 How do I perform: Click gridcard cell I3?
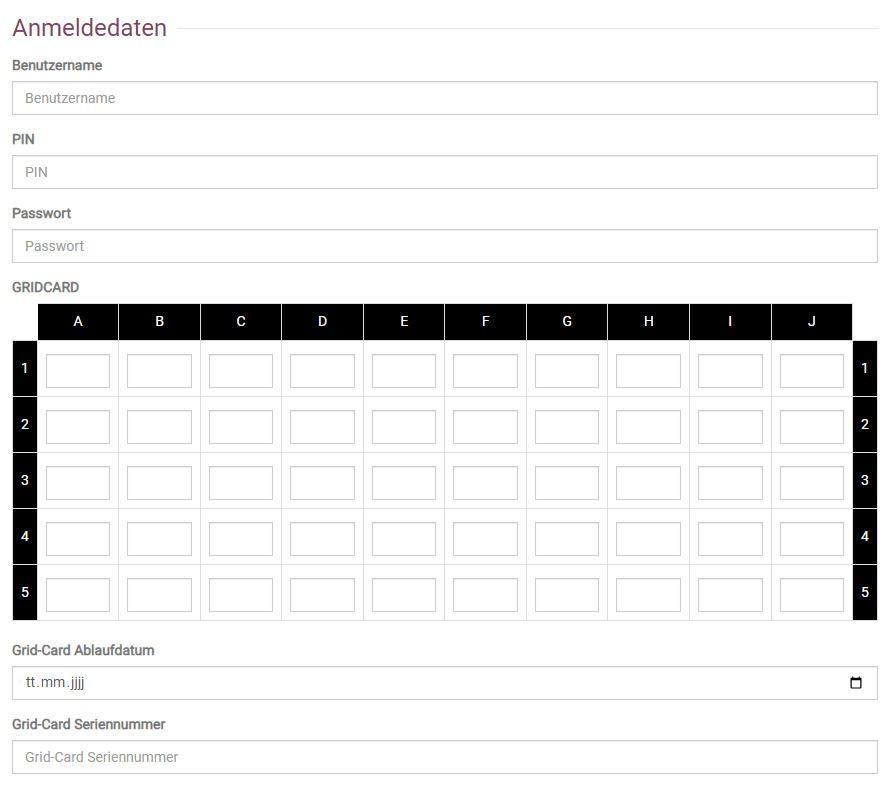click(730, 483)
